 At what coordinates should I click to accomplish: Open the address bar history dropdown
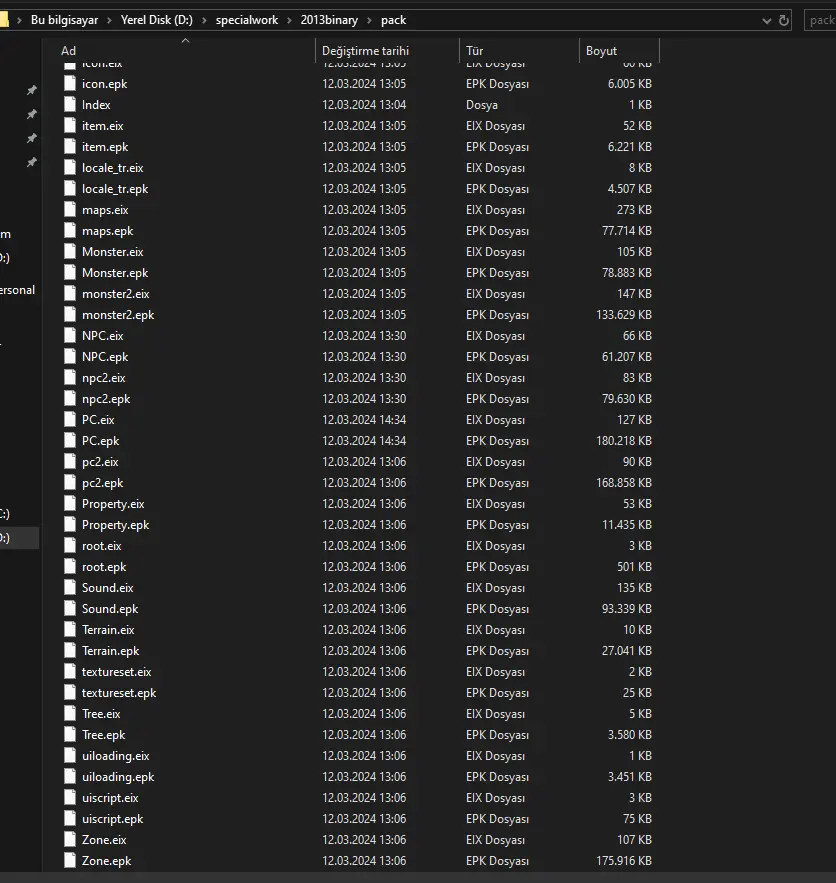click(x=766, y=20)
